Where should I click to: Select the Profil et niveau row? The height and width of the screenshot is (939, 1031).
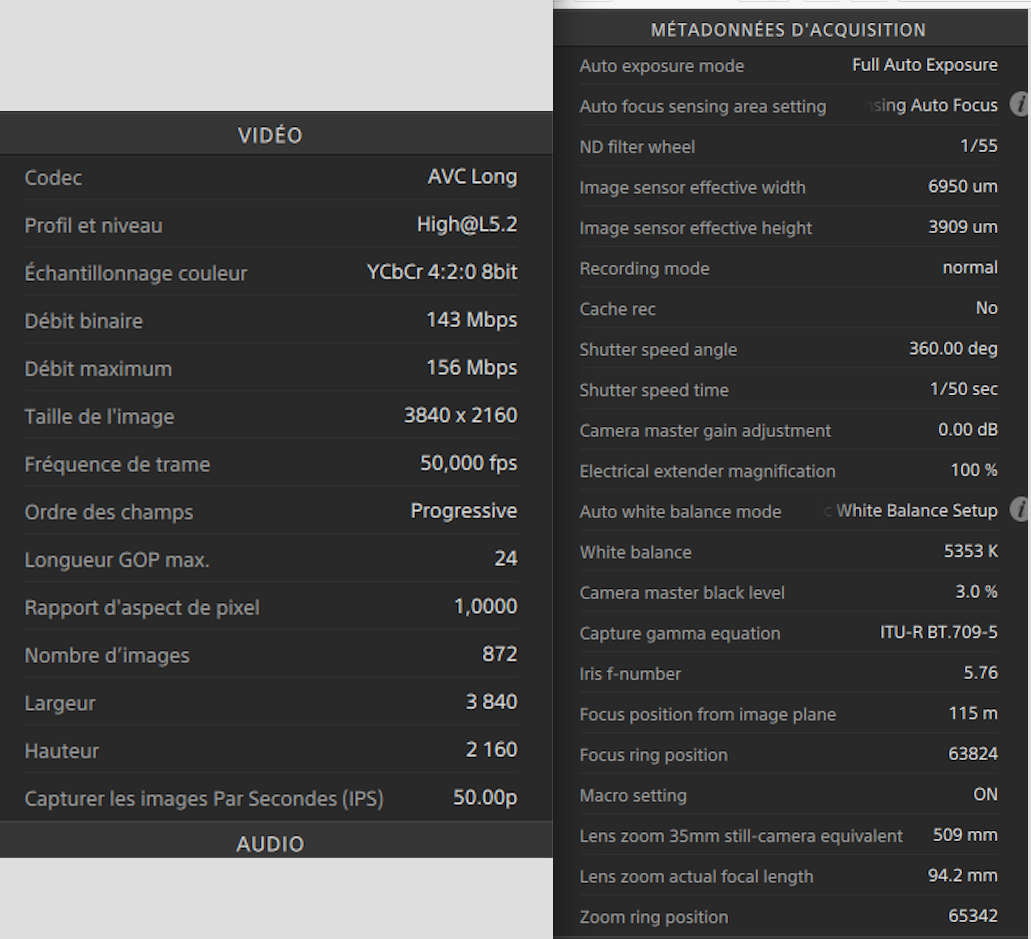[270, 225]
